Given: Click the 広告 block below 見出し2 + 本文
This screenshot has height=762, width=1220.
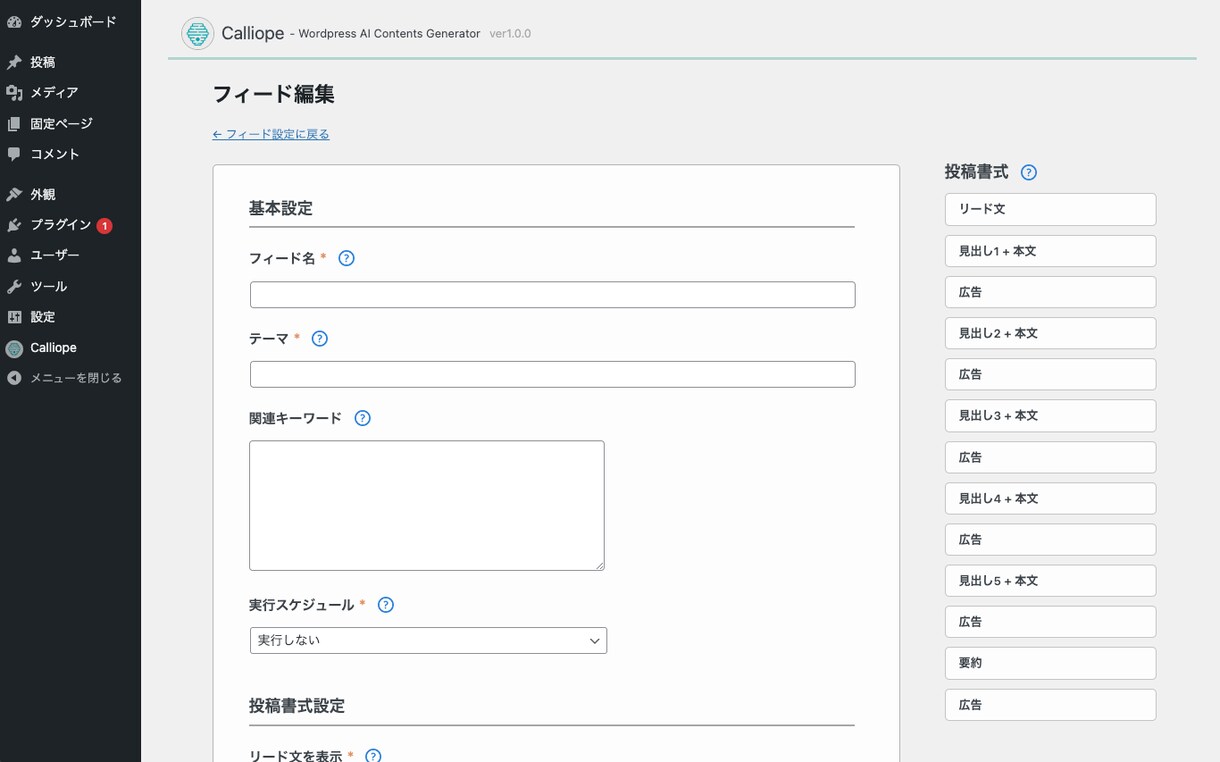Looking at the screenshot, I should click(1050, 374).
